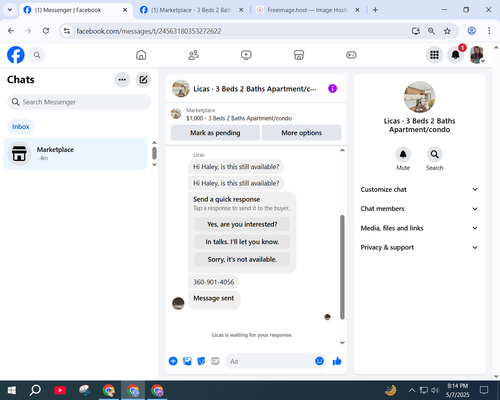The image size is (500, 400).
Task: Open the Facebook menu grid icon
Action: [434, 55]
